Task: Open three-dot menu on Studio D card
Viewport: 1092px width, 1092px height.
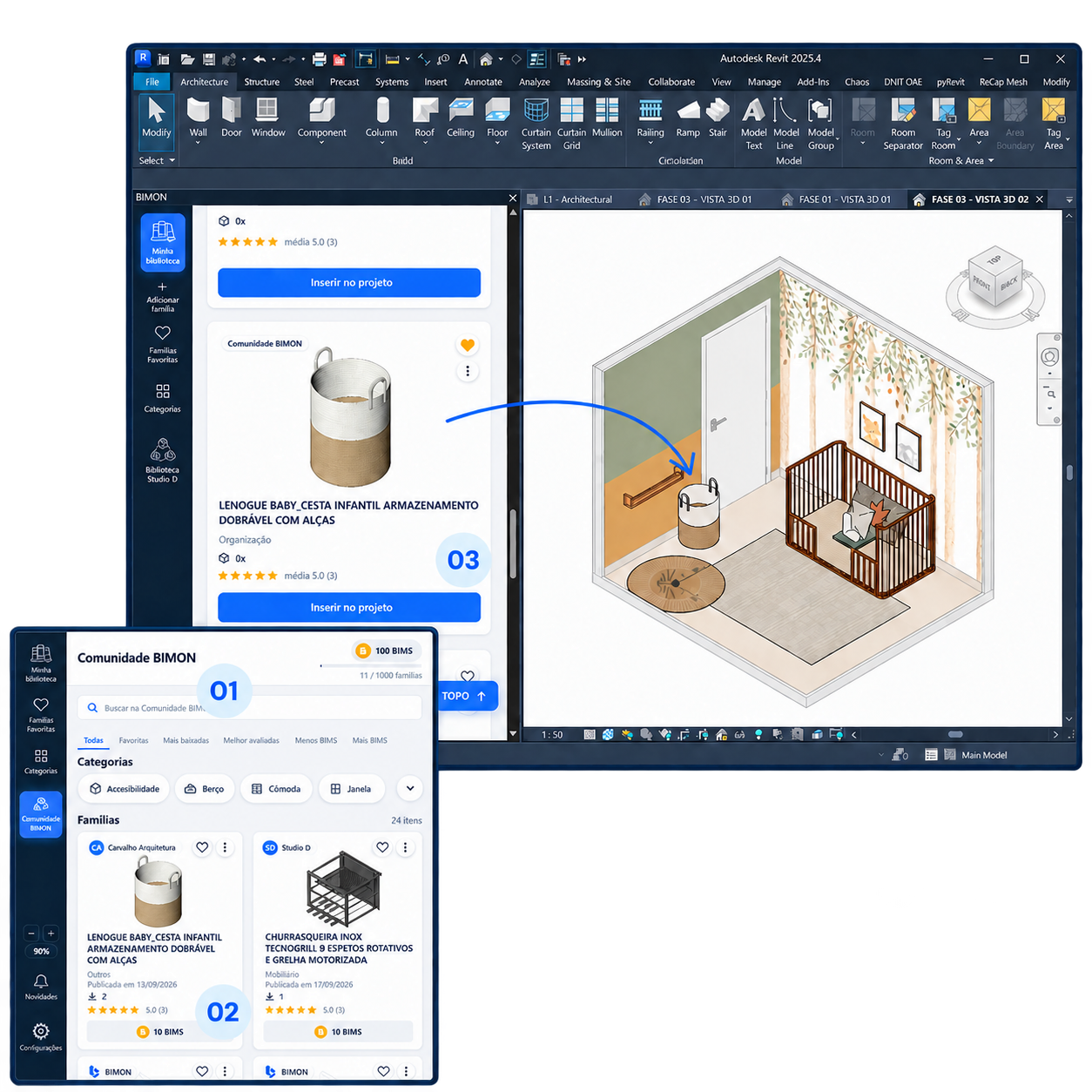Action: (x=405, y=847)
